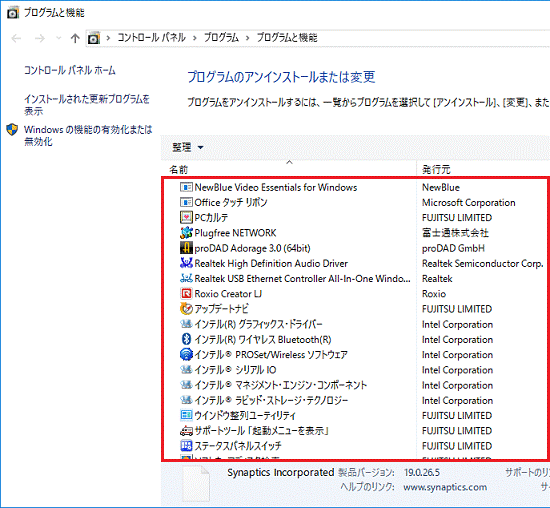This screenshot has width=550, height=508.
Task: Open Windows の機能の有効化または無効化 link
Action: point(88,135)
